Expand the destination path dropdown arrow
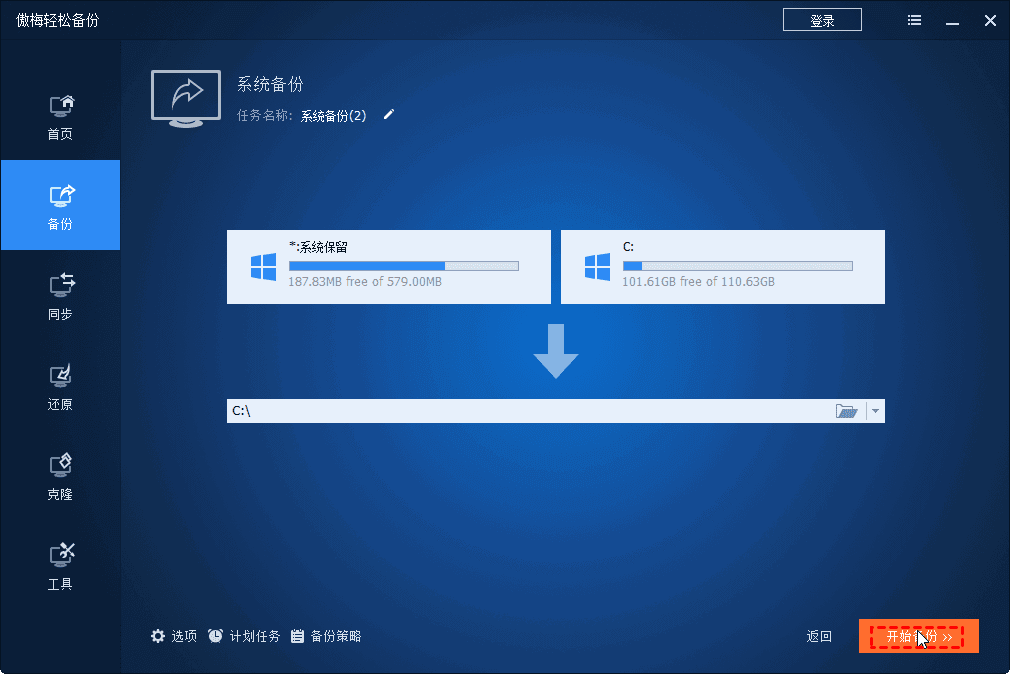1010x674 pixels. click(874, 410)
